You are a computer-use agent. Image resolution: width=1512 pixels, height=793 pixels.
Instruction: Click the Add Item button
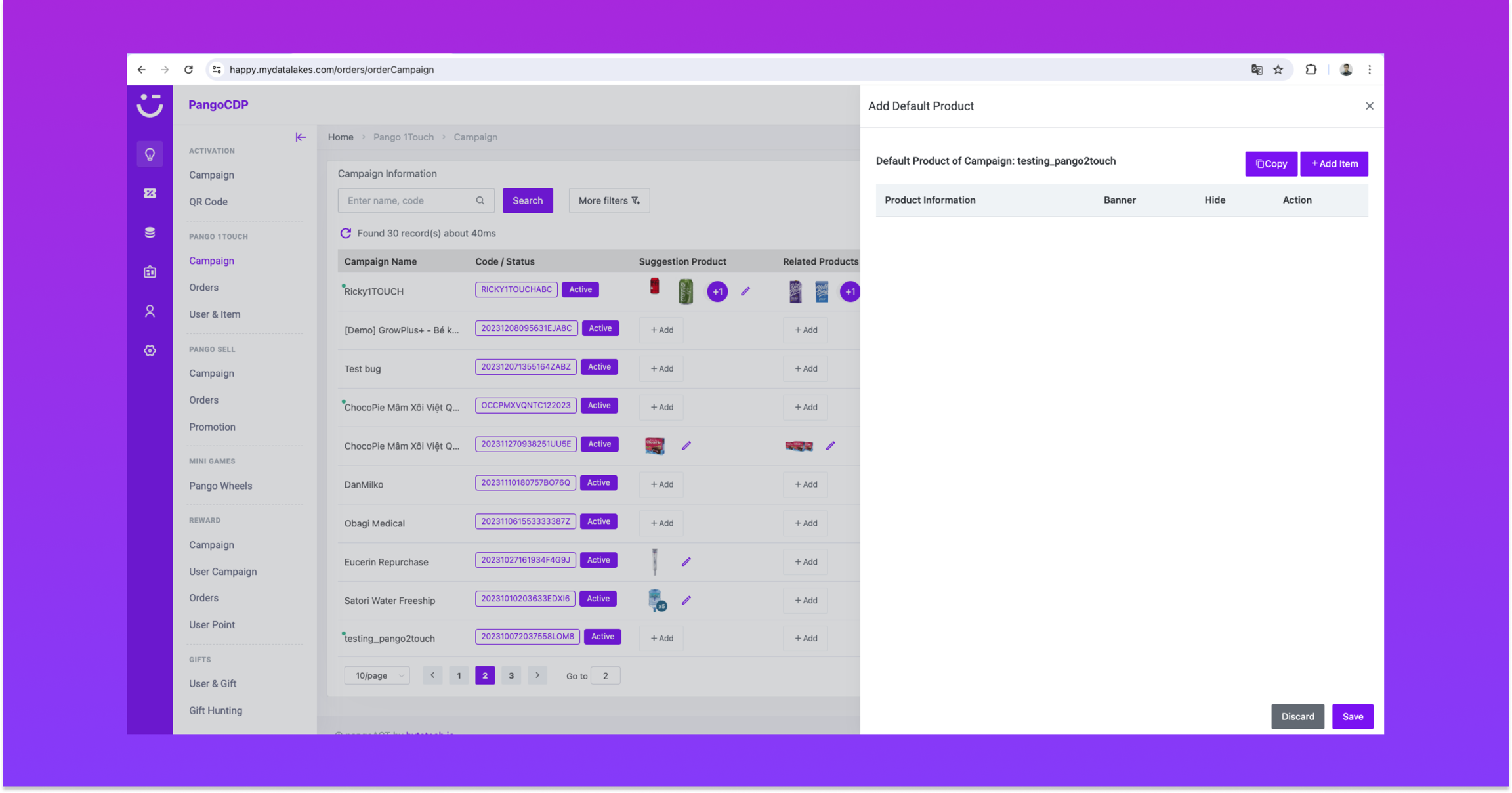click(x=1334, y=163)
